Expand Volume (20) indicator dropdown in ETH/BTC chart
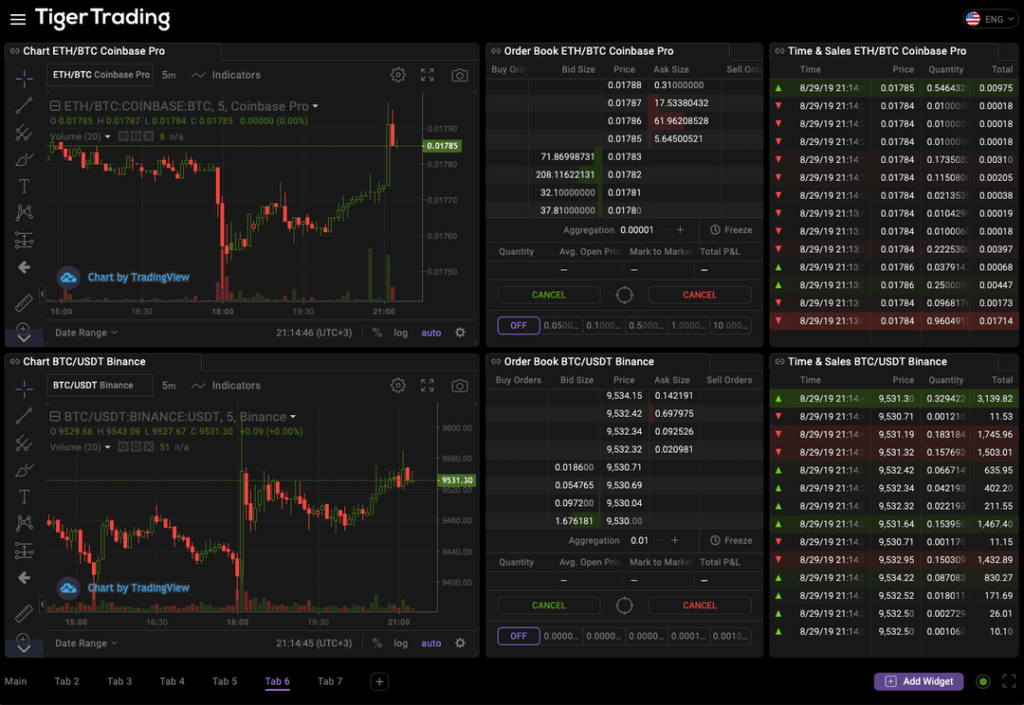Viewport: 1024px width, 705px height. (x=108, y=136)
